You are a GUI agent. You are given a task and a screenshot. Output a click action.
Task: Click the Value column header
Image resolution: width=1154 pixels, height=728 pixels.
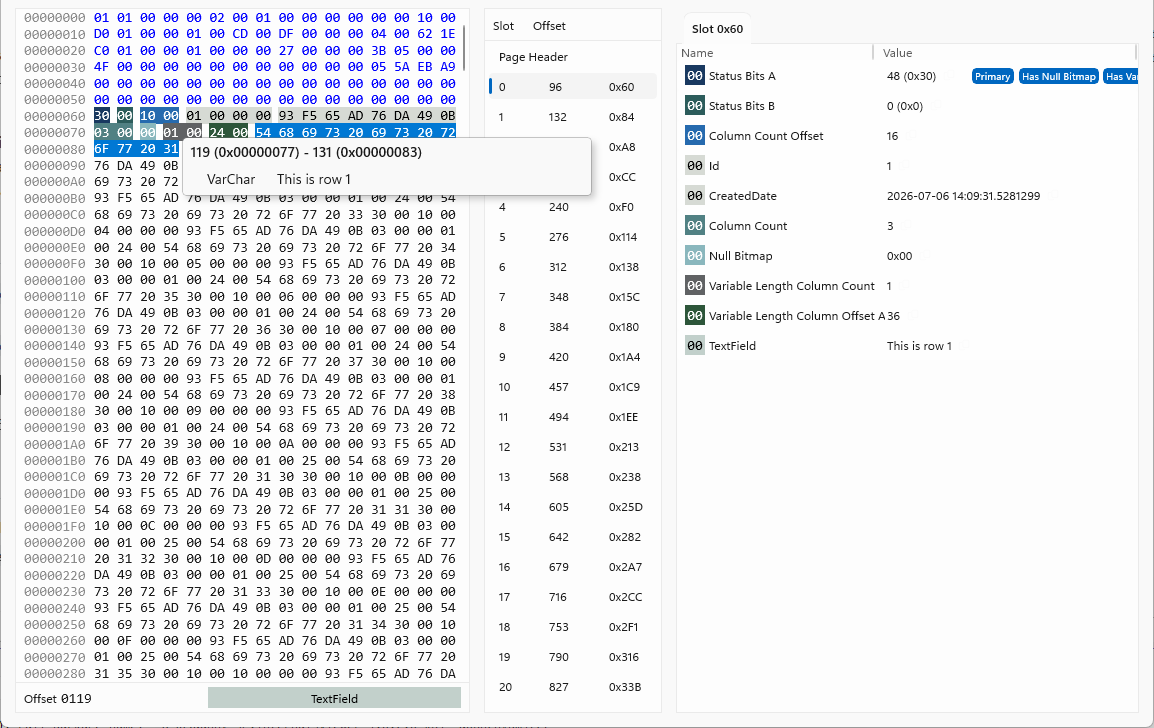click(x=897, y=53)
